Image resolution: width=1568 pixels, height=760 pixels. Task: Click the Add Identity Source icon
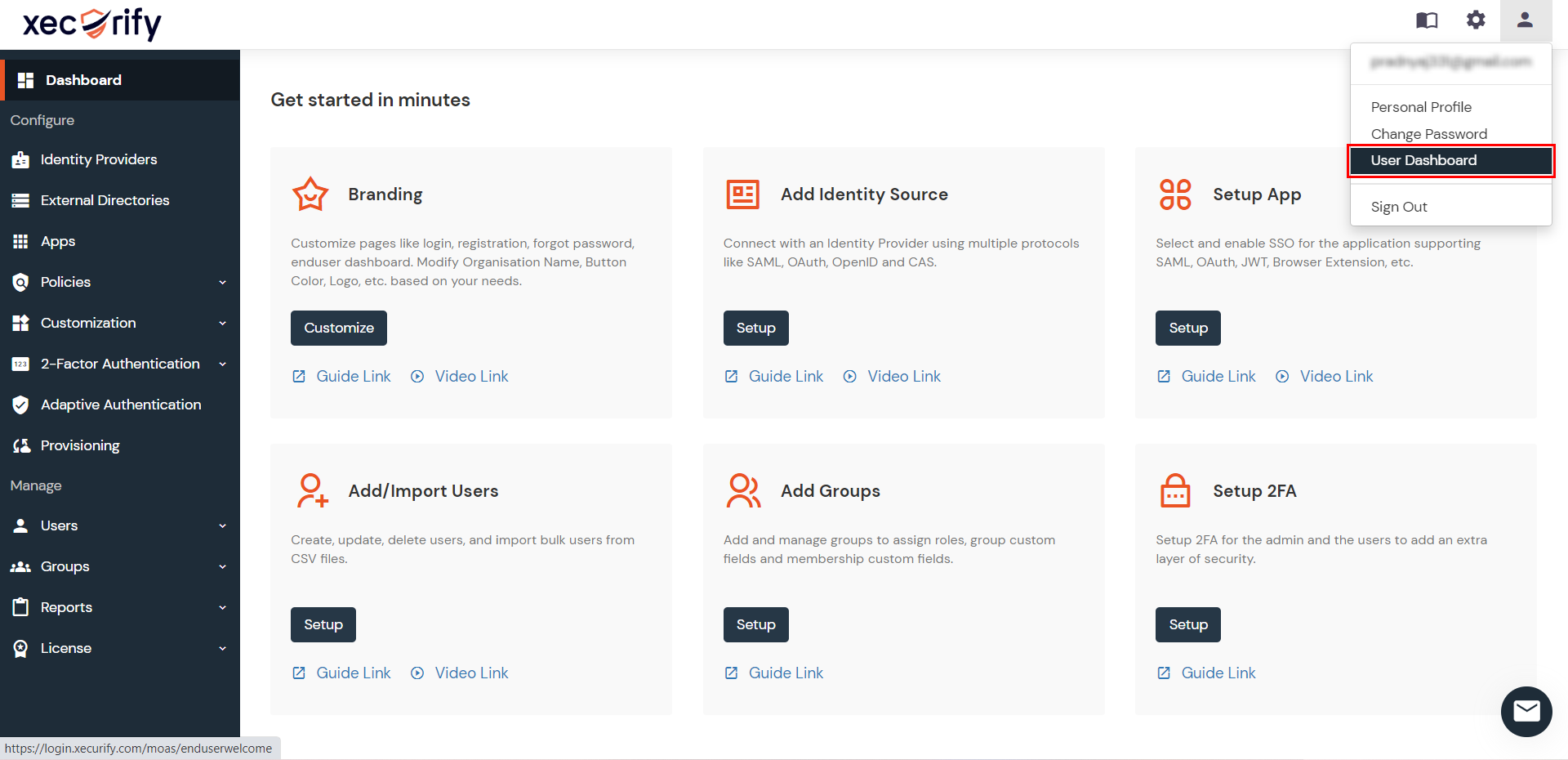(742, 194)
